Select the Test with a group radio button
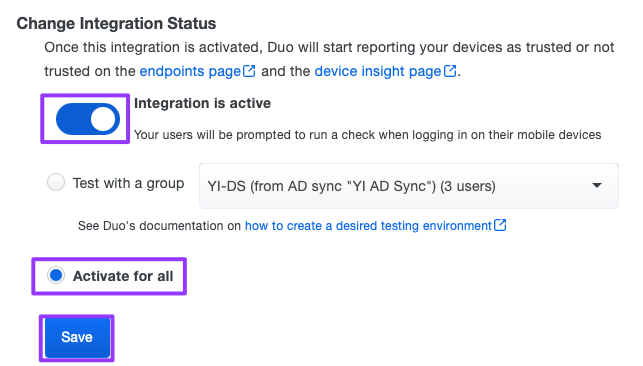 (56, 182)
